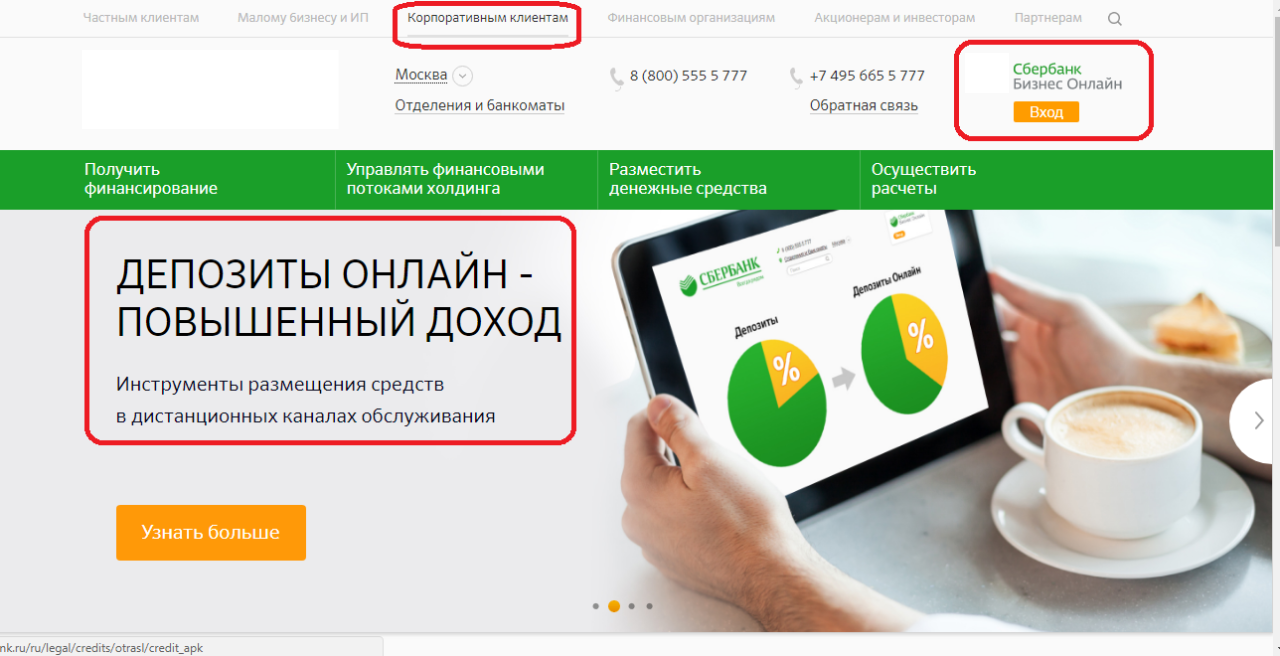Open the Москва city link

(x=421, y=76)
